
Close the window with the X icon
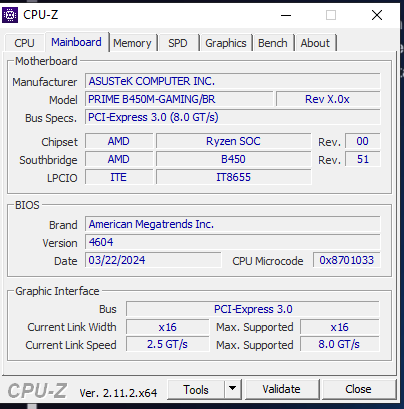377,15
